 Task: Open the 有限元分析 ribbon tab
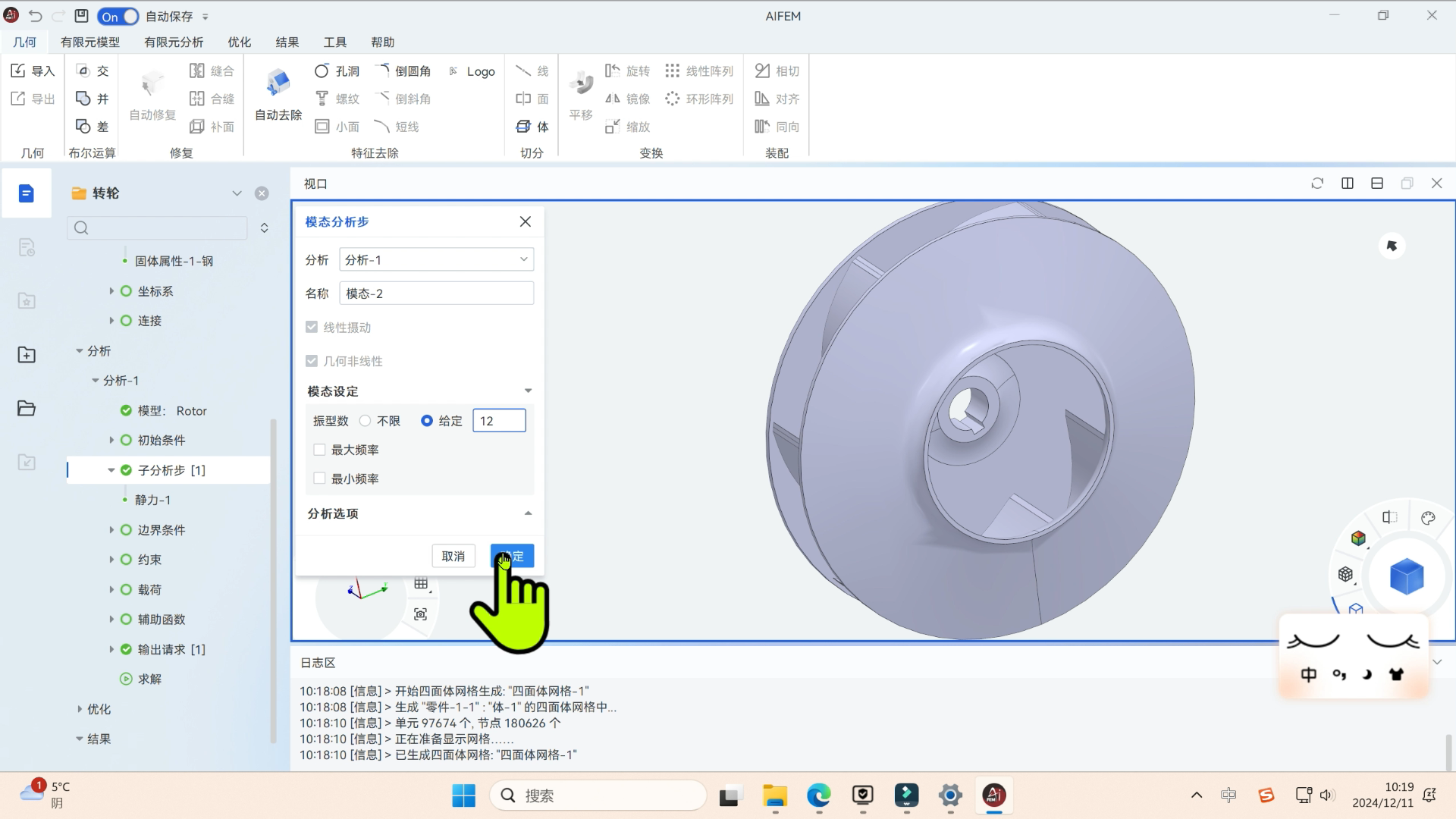click(174, 42)
